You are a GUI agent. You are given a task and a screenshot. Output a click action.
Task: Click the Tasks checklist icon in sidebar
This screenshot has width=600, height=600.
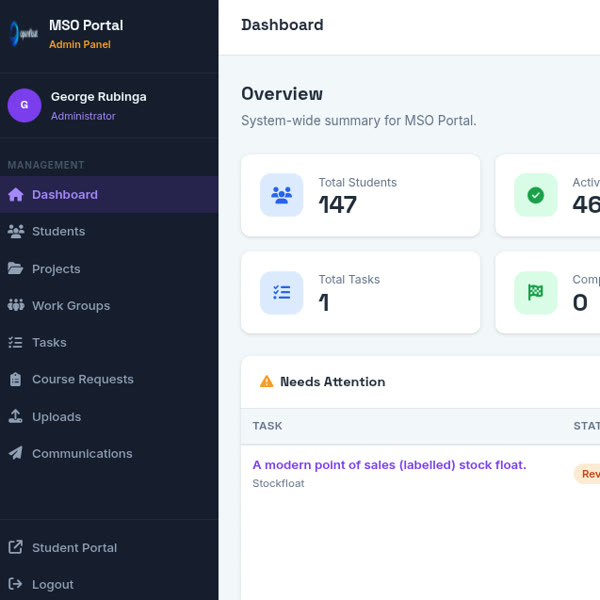[15, 342]
